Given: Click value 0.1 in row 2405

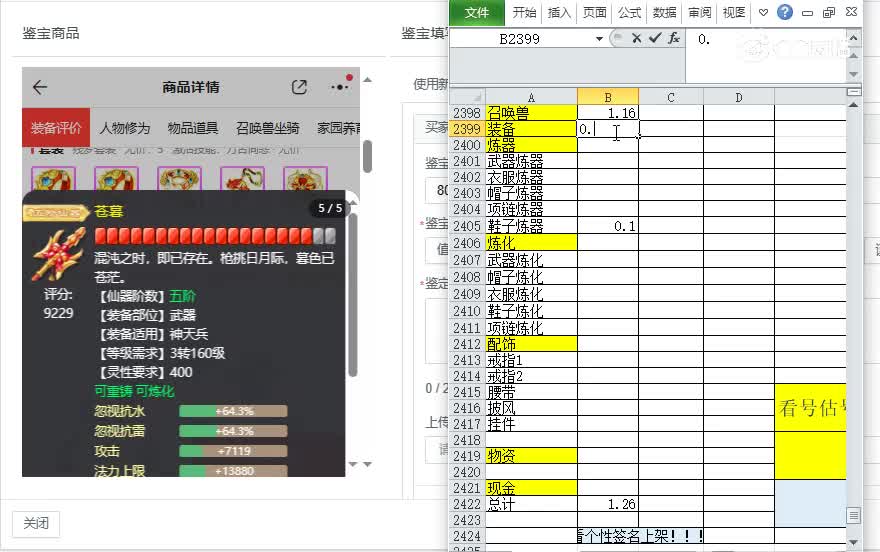Looking at the screenshot, I should [x=608, y=226].
